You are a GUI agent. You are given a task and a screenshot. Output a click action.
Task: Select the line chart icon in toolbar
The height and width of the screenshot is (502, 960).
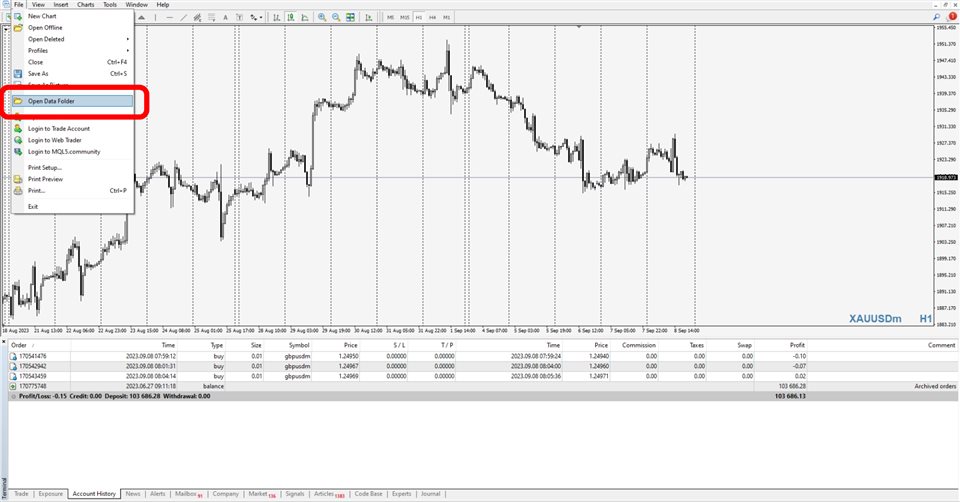(304, 17)
